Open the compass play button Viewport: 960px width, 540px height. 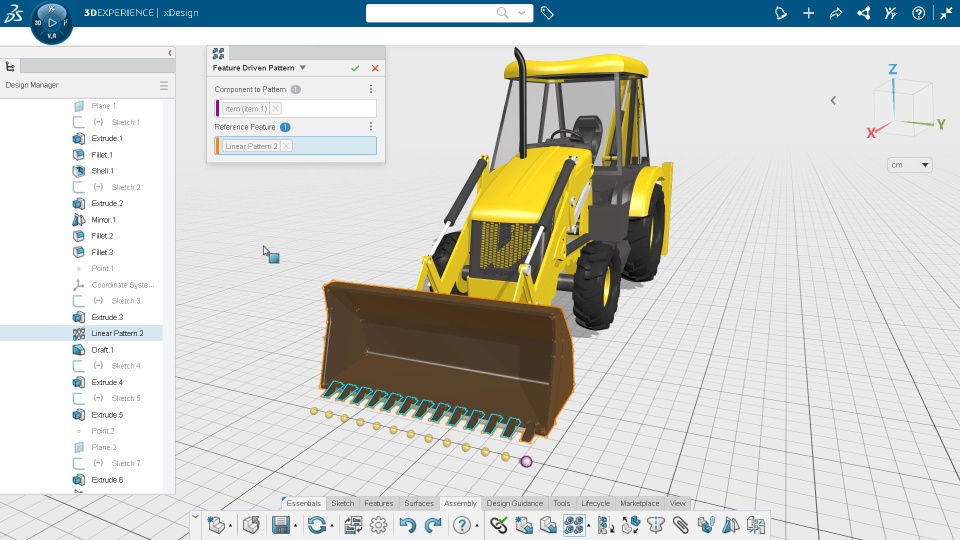pos(51,23)
